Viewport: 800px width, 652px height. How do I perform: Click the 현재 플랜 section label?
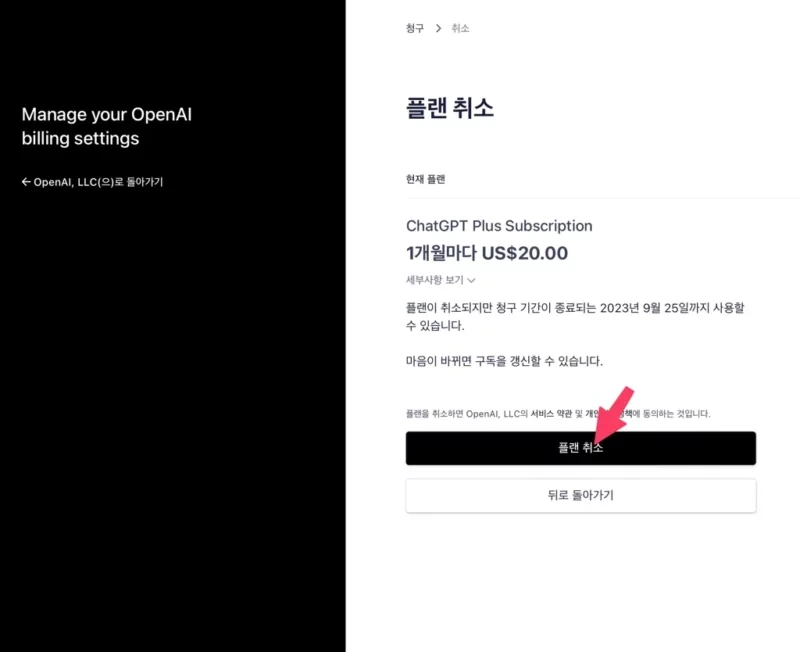(x=426, y=179)
